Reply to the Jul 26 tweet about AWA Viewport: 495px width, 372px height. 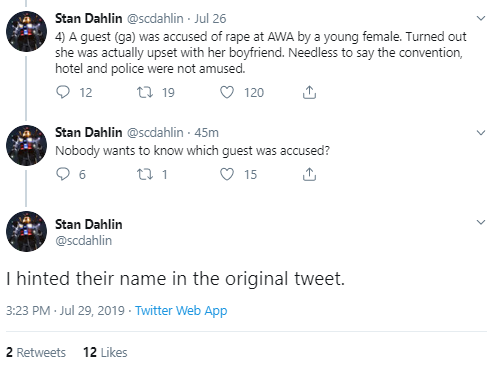(63, 92)
